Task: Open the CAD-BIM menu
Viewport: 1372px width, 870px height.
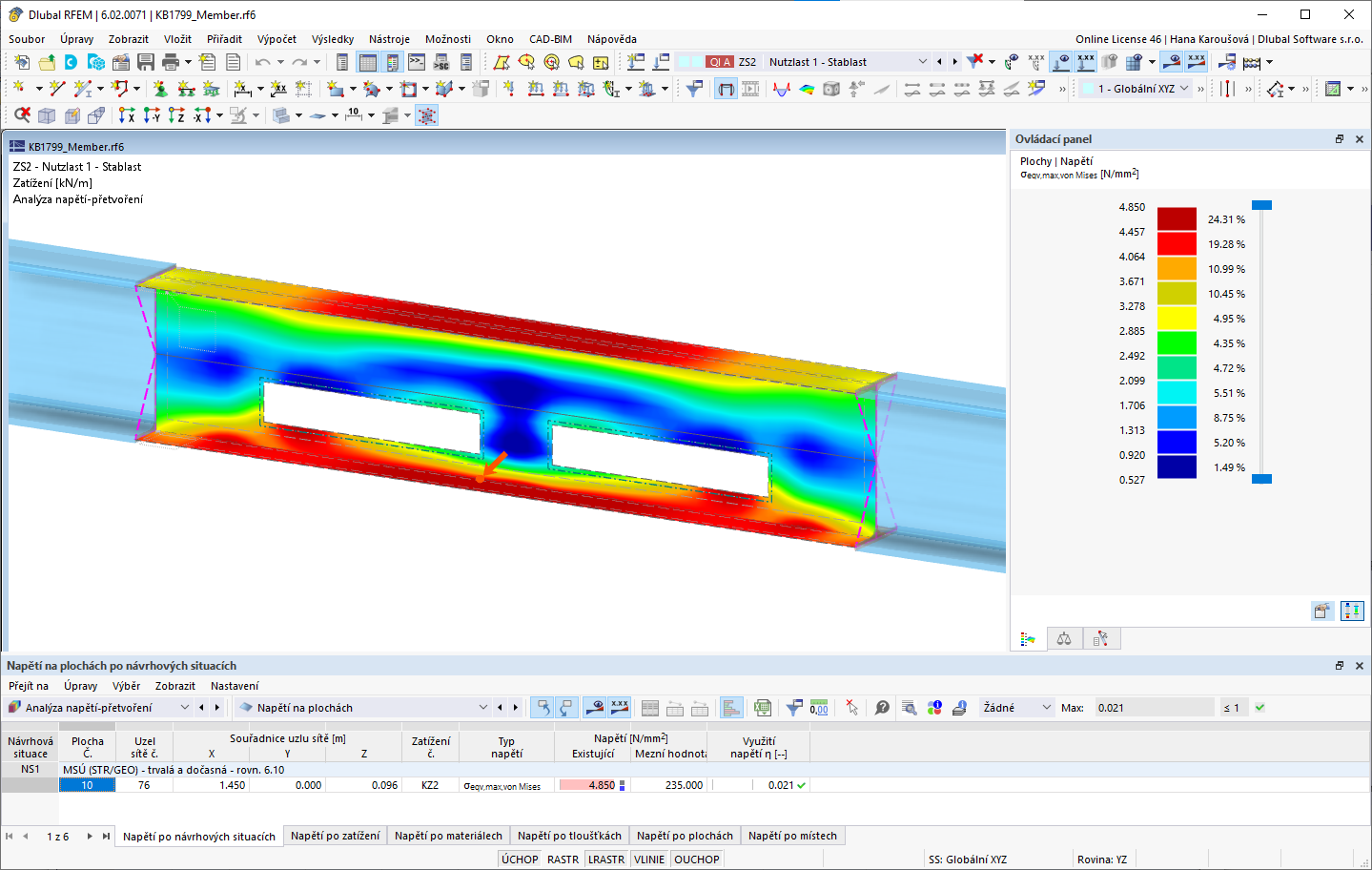Action: tap(550, 39)
